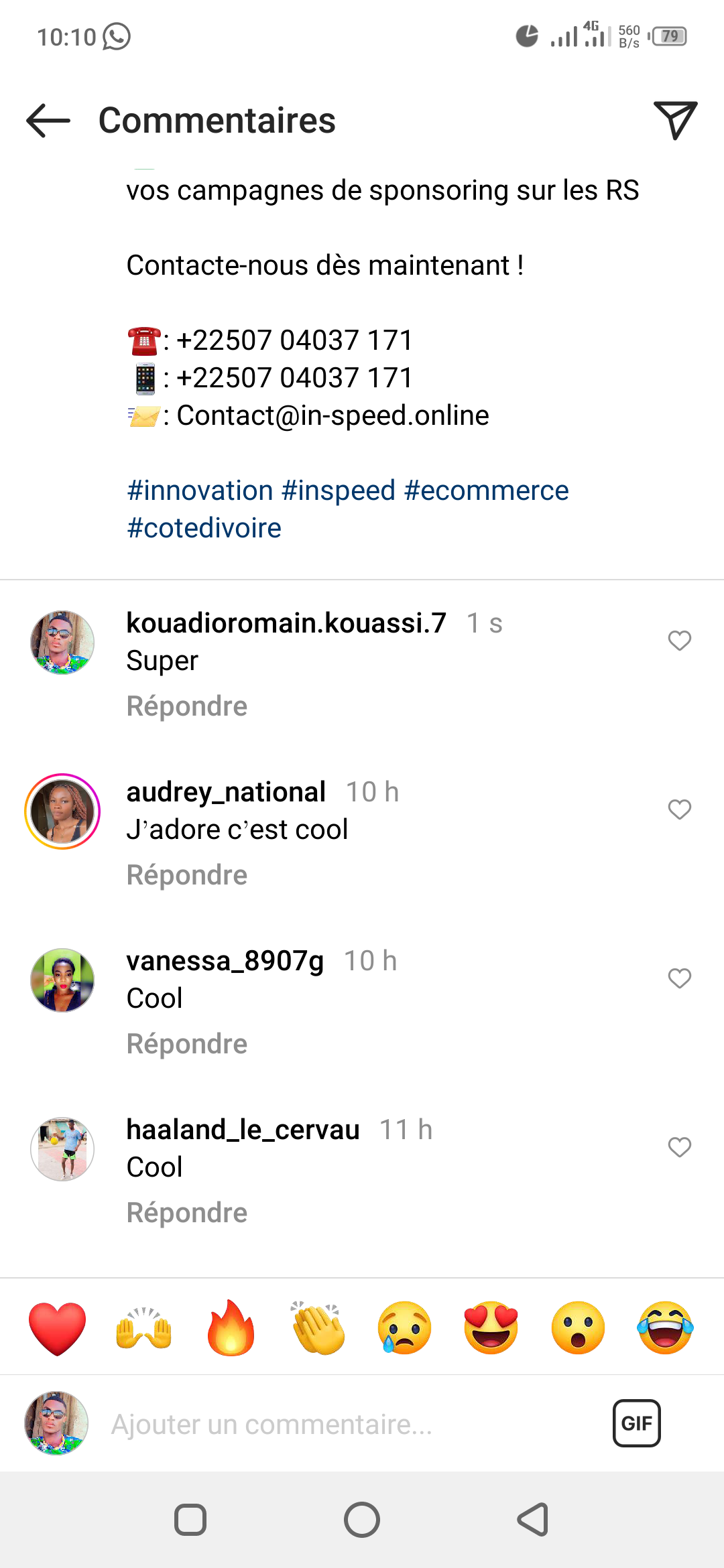
Task: Tap the back arrow beside Commentaires
Action: pos(48,121)
